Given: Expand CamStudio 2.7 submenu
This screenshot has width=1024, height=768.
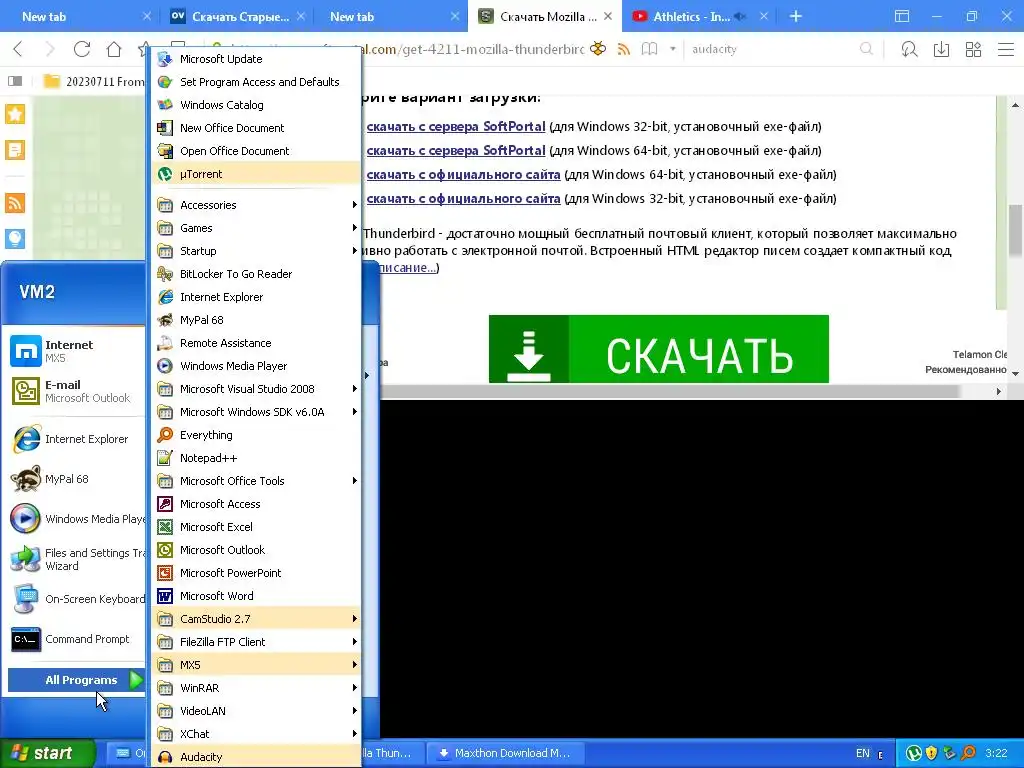Looking at the screenshot, I should pyautogui.click(x=256, y=618).
